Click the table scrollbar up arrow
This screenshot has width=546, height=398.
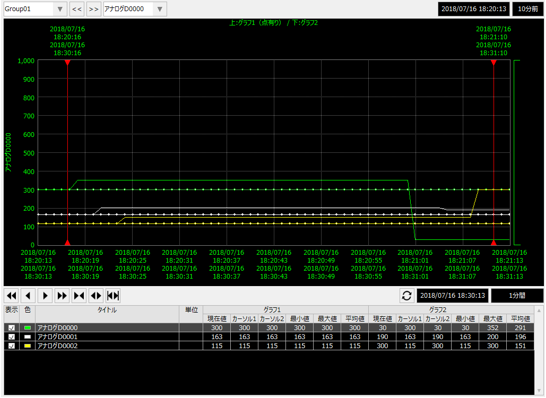pyautogui.click(x=539, y=310)
